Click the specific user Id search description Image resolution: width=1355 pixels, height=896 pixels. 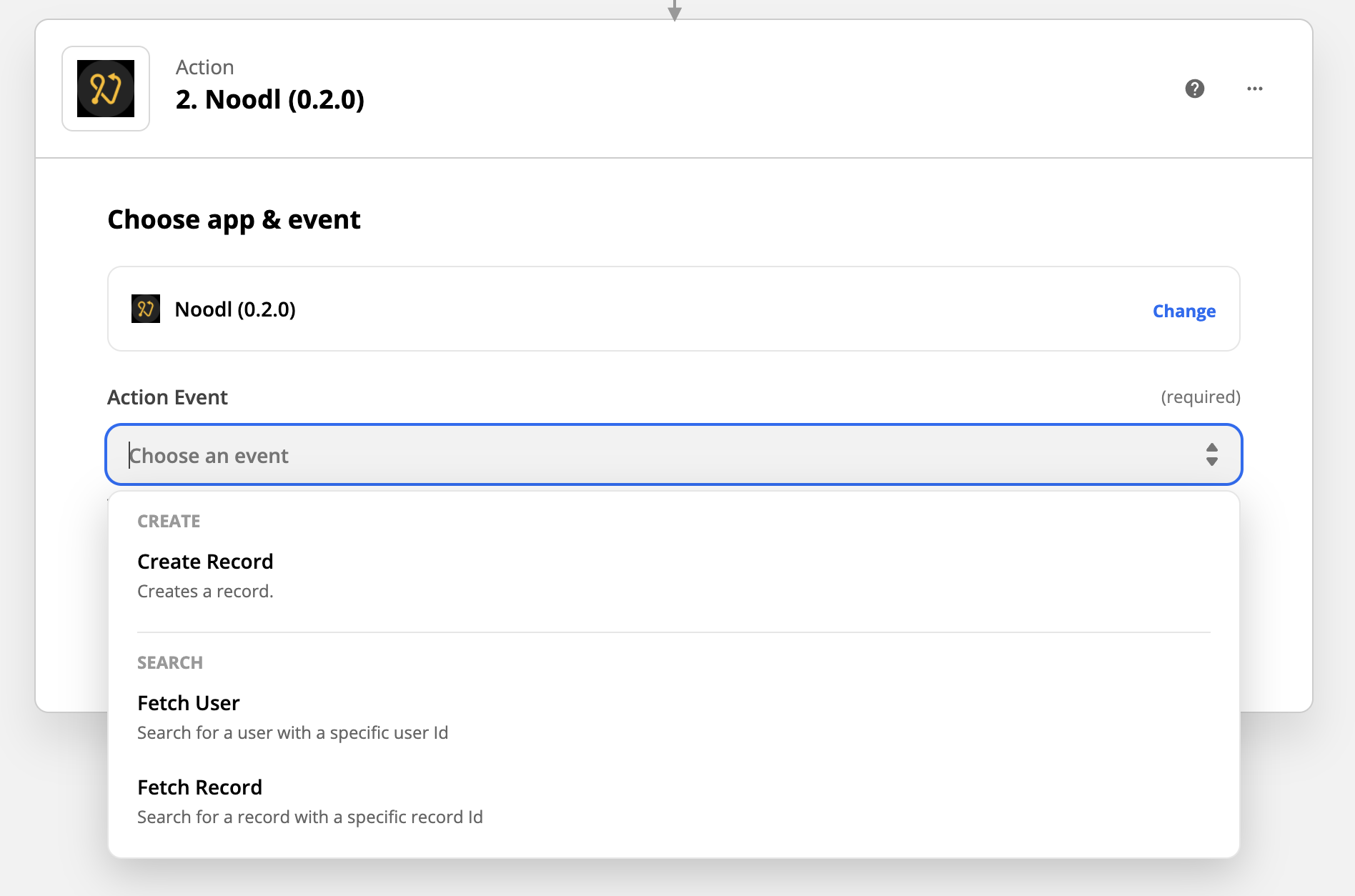click(292, 732)
